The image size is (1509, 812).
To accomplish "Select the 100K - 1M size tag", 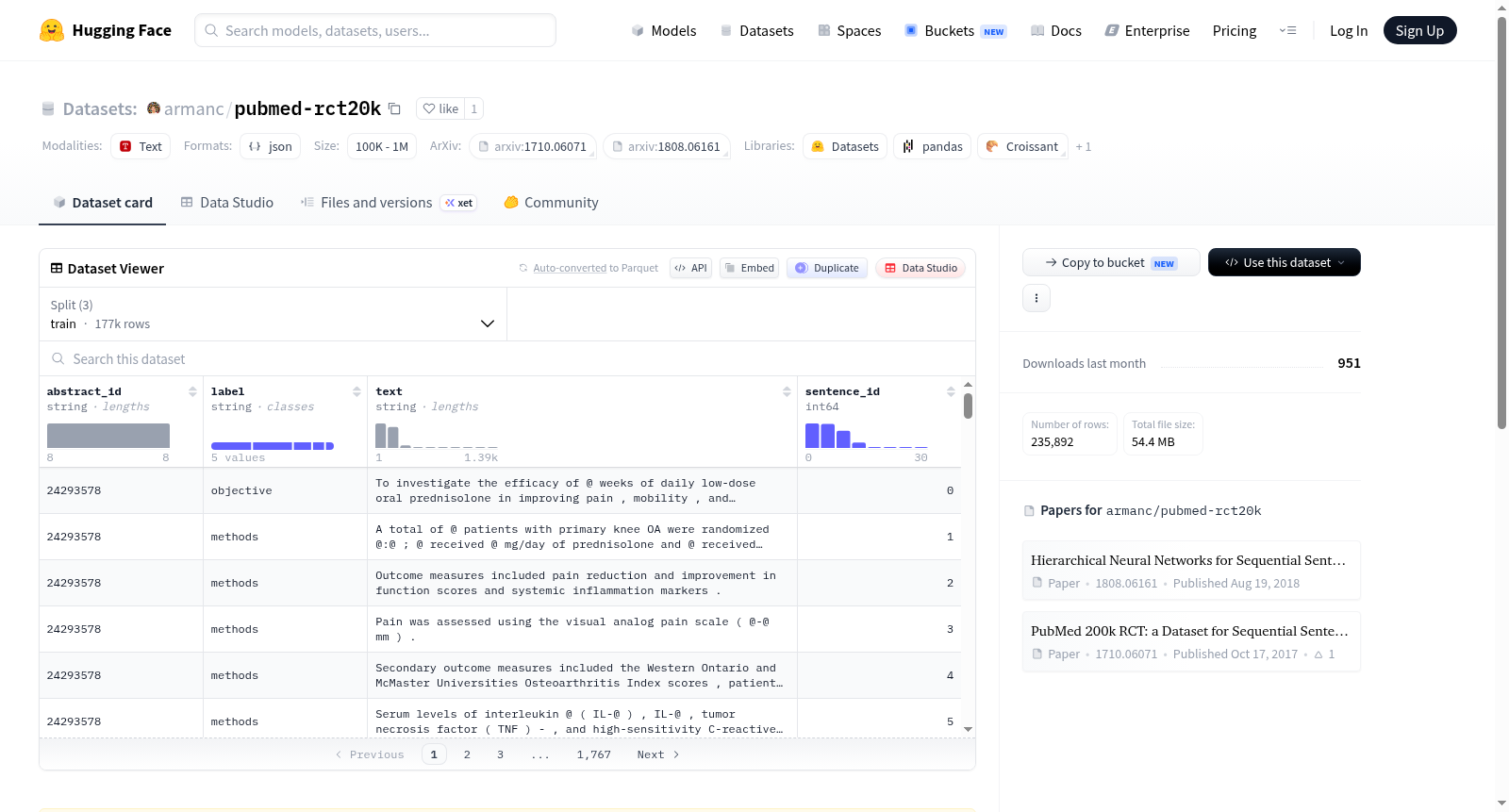I will (382, 146).
